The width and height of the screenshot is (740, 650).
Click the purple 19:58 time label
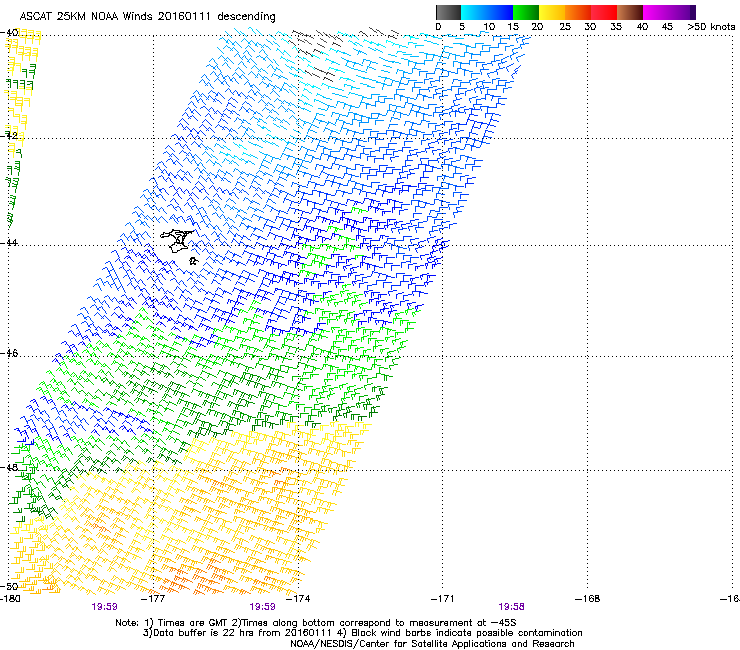click(511, 607)
